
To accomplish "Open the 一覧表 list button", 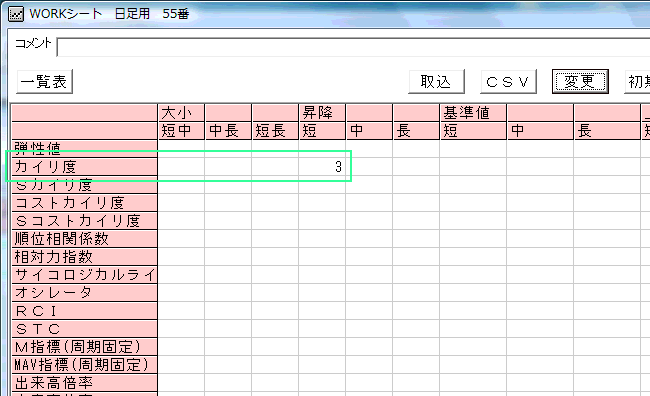I will (x=44, y=81).
